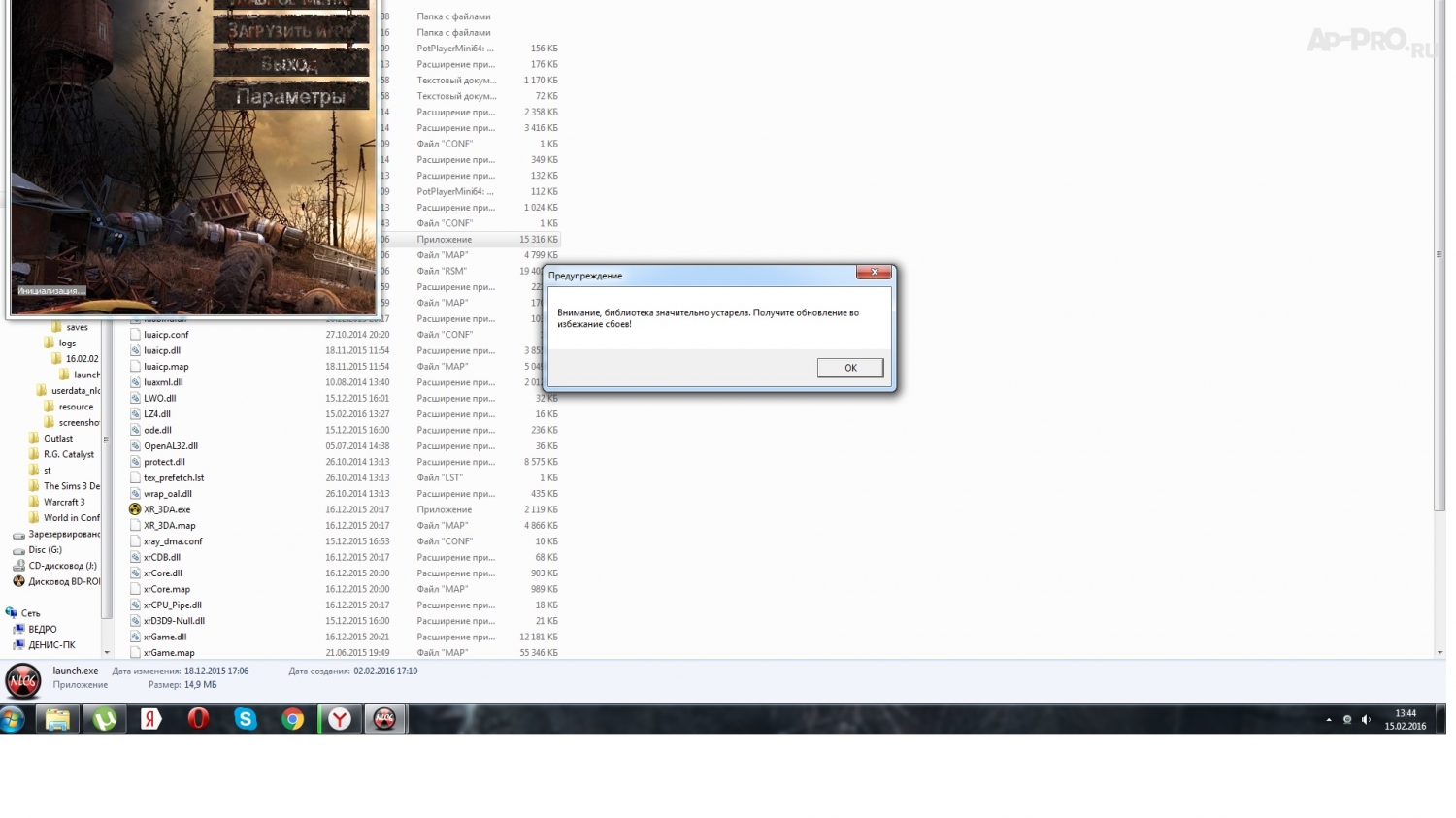Image resolution: width=1456 pixels, height=818 pixels.
Task: Click the Show Desktop strip on taskbar
Action: click(x=1441, y=719)
